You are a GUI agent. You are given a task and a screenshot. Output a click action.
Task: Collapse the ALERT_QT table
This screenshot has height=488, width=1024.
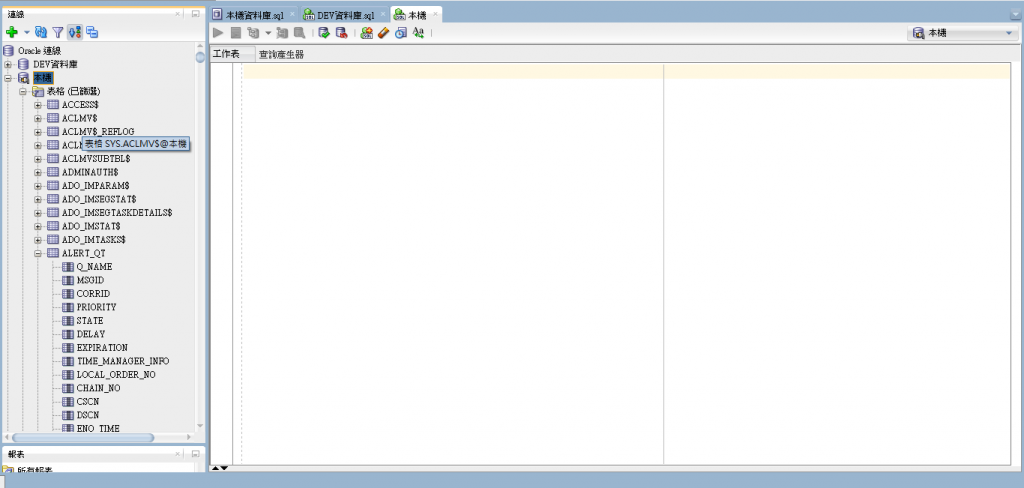pos(37,253)
